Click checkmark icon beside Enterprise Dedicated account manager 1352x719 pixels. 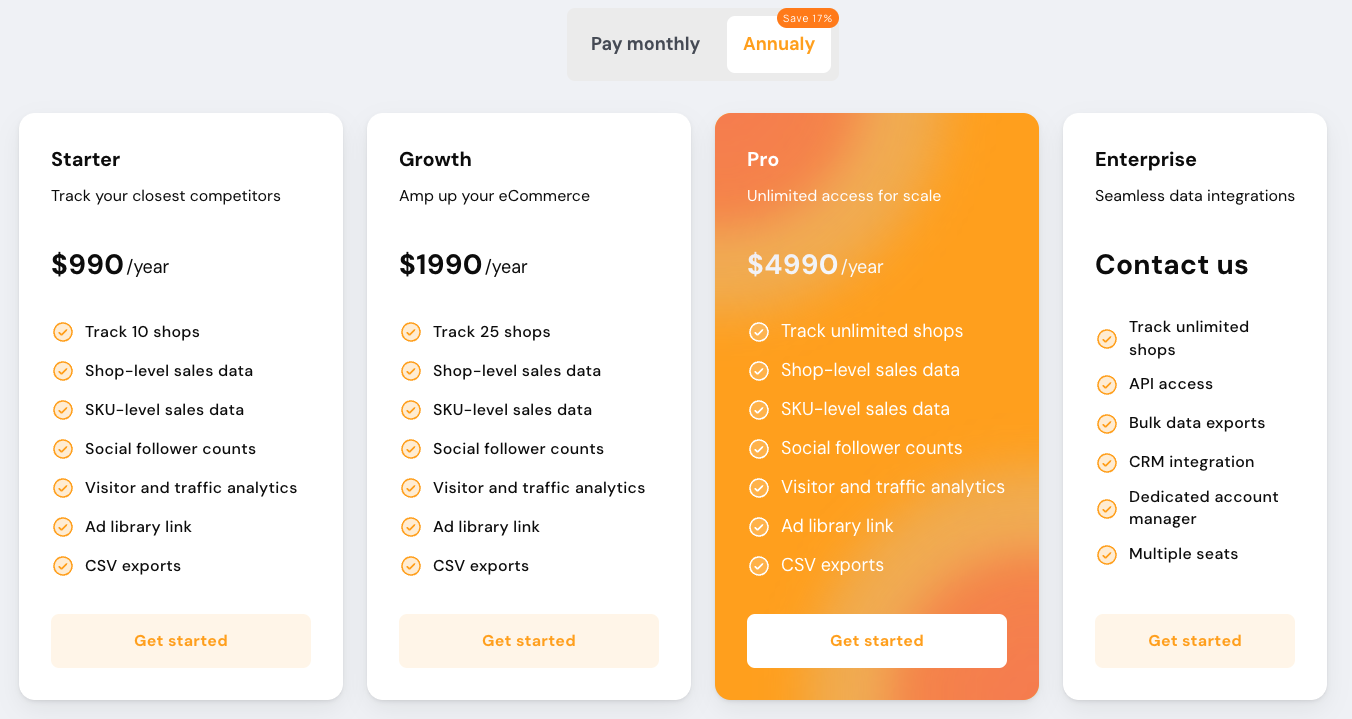point(1107,508)
